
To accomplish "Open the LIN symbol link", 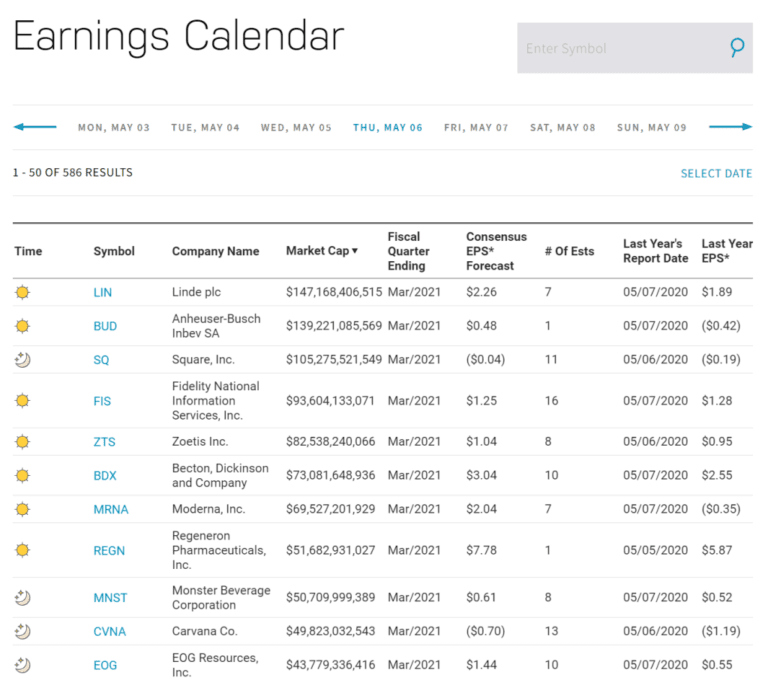I will pyautogui.click(x=103, y=292).
